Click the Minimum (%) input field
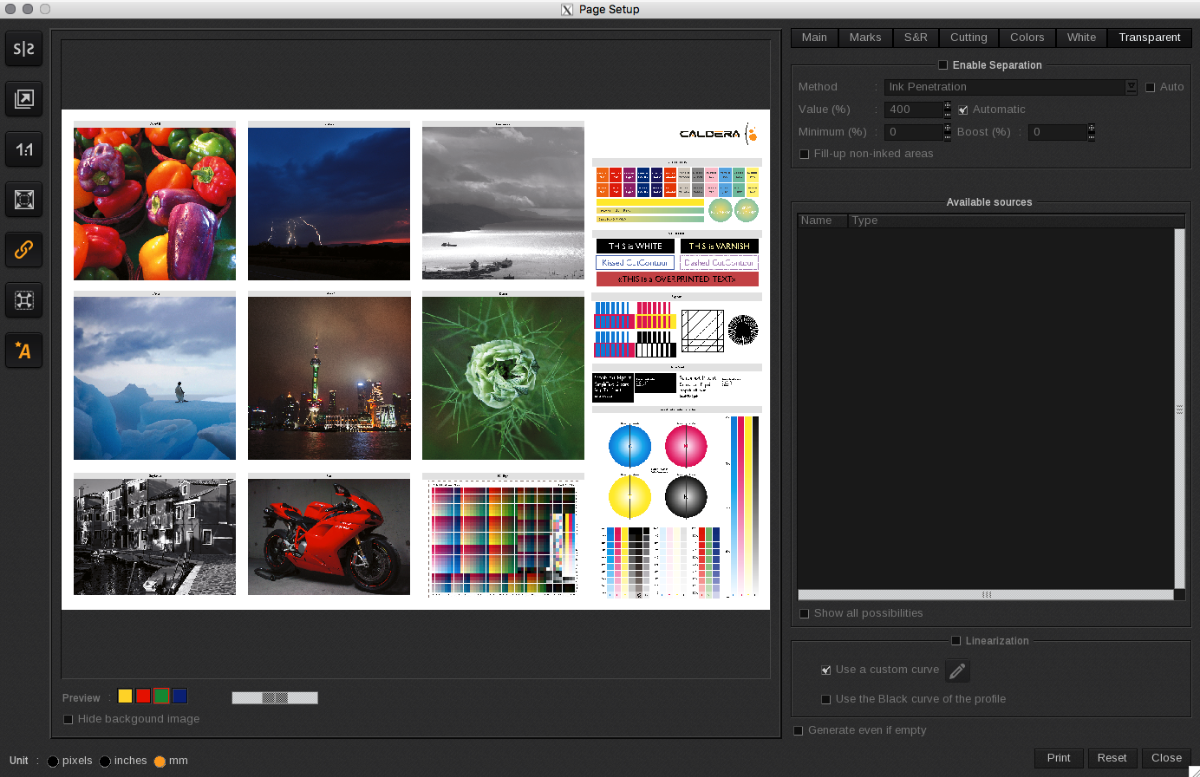1200x777 pixels. (x=911, y=132)
